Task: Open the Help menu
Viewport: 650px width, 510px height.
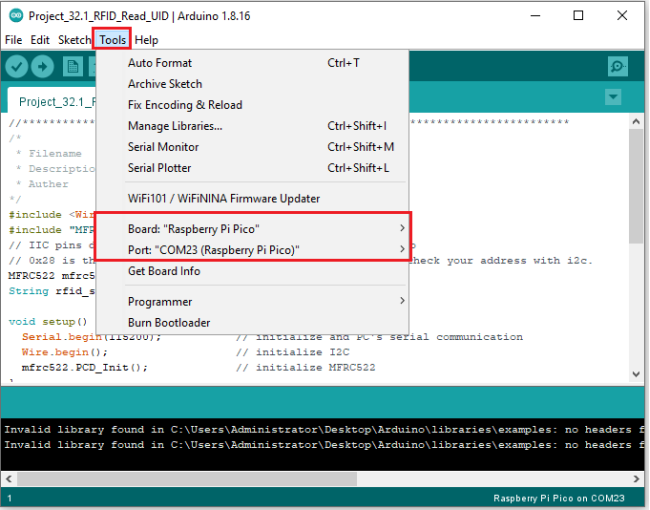Action: [x=146, y=40]
